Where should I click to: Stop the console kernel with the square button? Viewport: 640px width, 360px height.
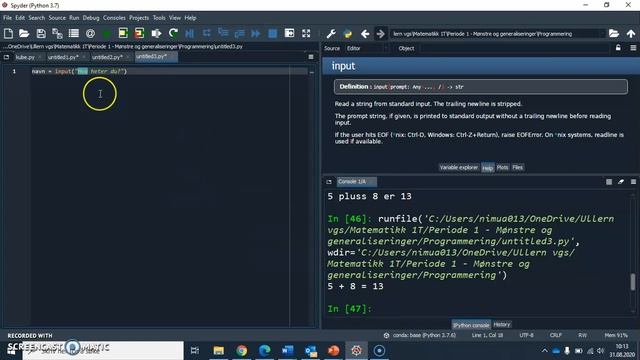[x=609, y=182]
